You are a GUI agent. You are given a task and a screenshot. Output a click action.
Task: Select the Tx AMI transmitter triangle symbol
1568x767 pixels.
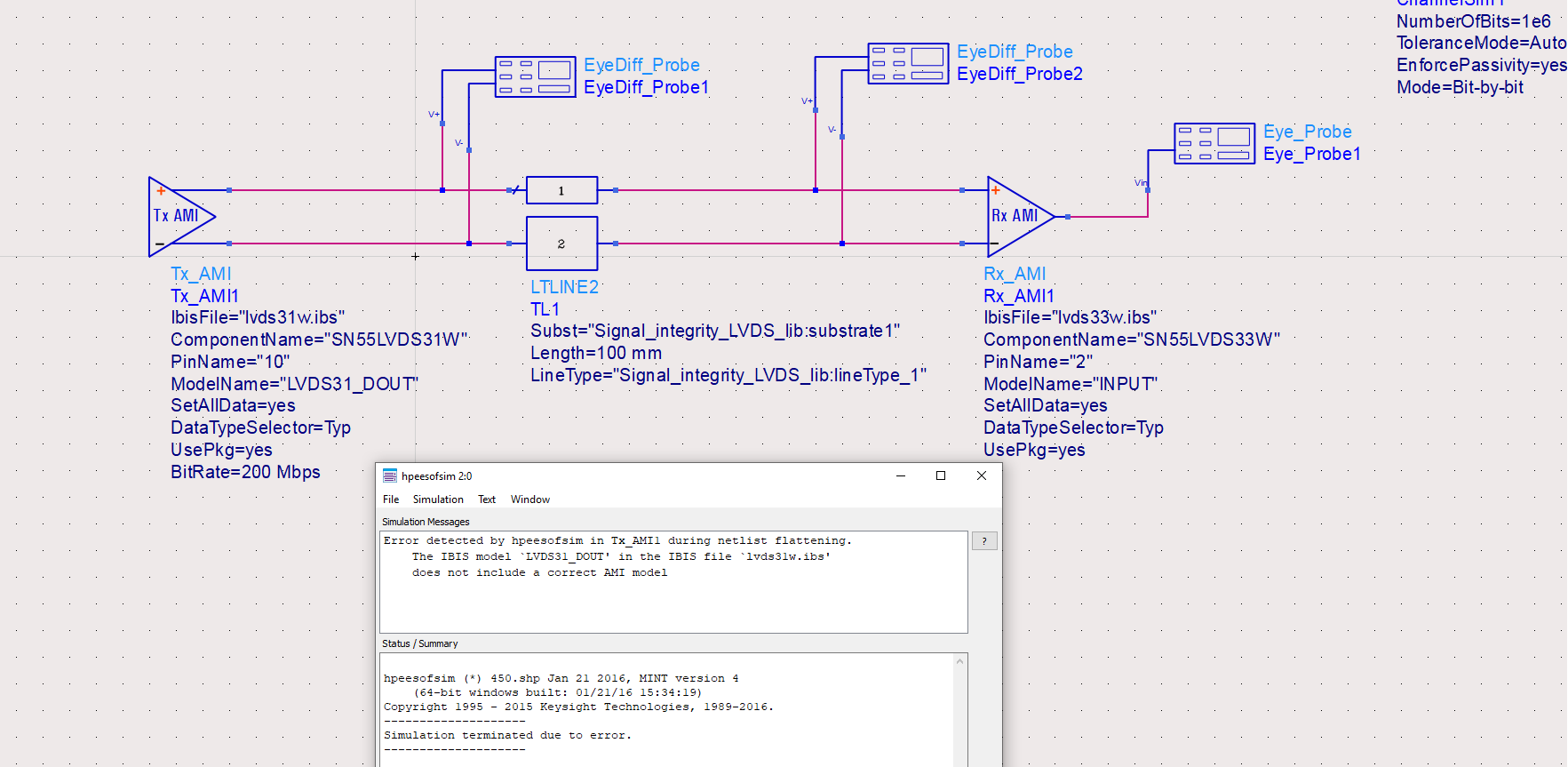coord(182,216)
